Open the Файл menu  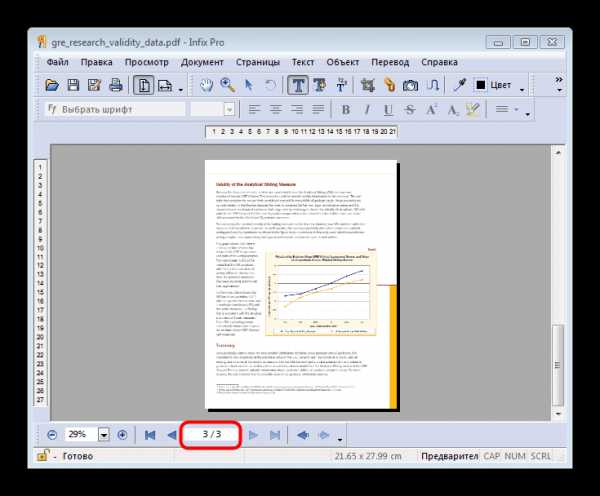[57, 62]
